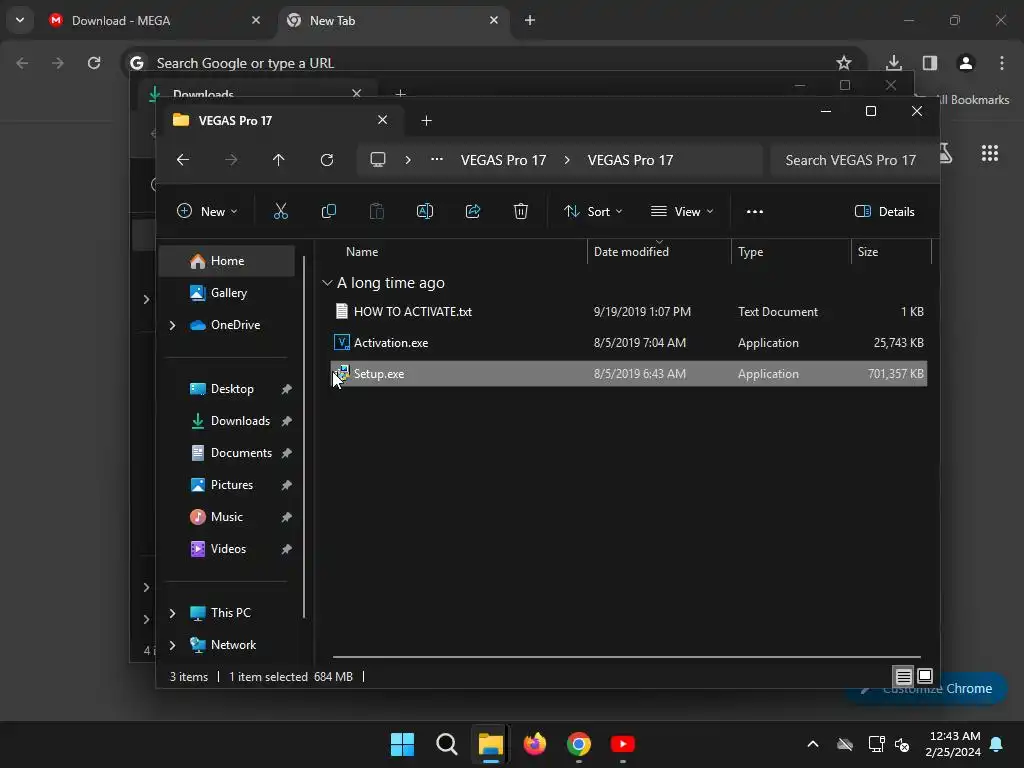Switch to the Download - MEGA tab
The image size is (1024, 768).
(x=154, y=21)
